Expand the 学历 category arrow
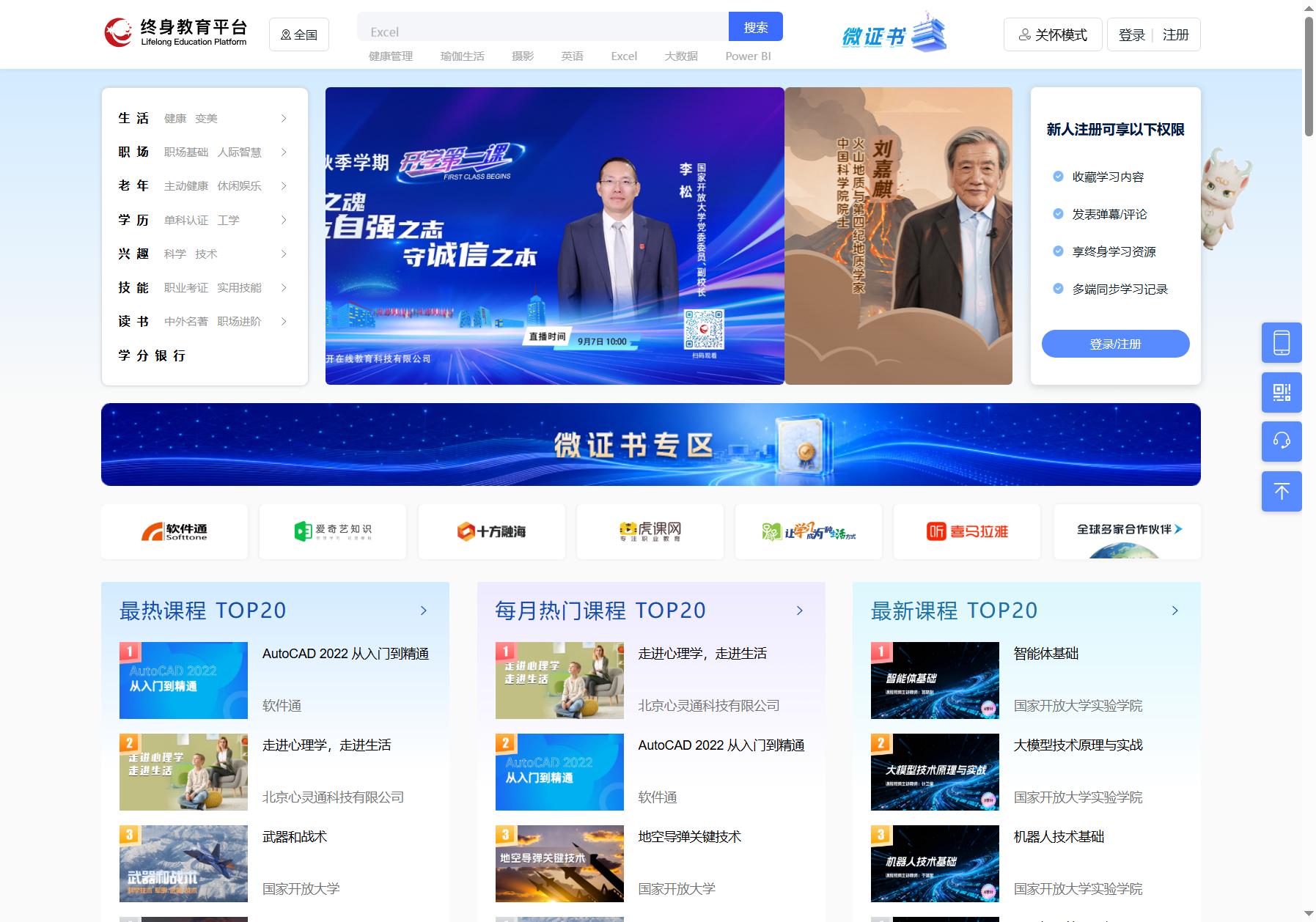The height and width of the screenshot is (922, 1316). pyautogui.click(x=284, y=220)
